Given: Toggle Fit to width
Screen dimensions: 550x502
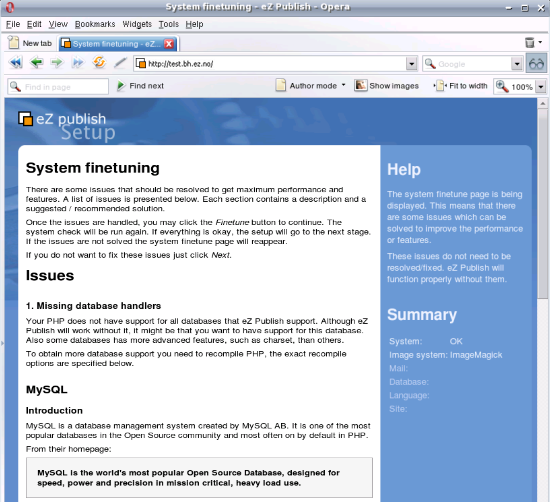Looking at the screenshot, I should pos(461,86).
